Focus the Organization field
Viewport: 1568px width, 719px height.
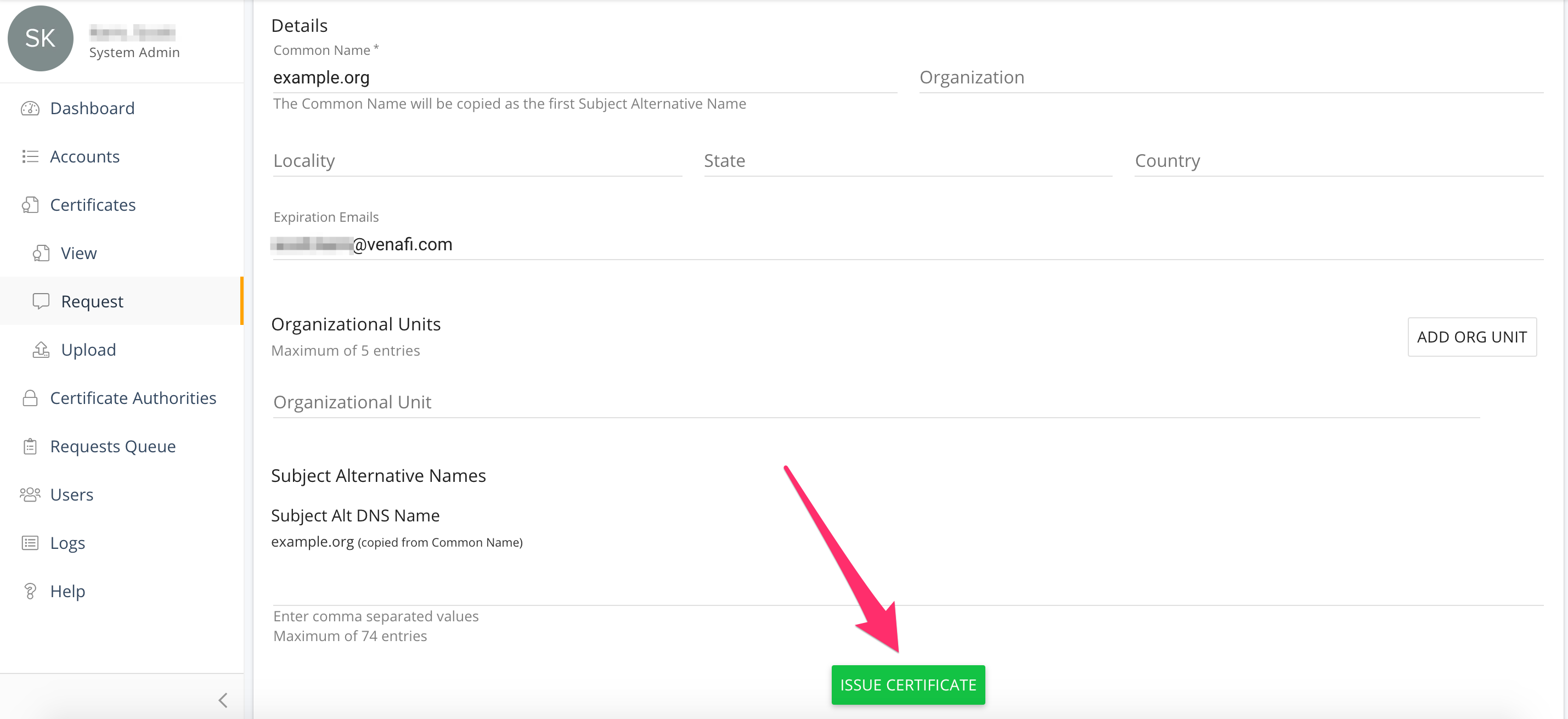point(1231,78)
